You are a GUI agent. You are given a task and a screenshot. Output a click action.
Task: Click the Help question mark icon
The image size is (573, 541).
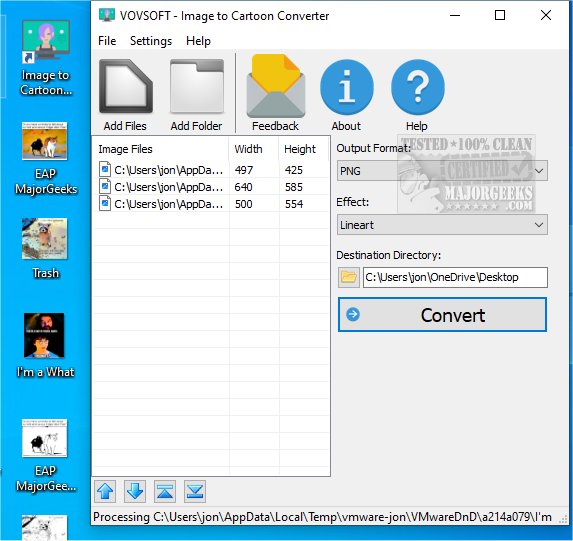417,87
